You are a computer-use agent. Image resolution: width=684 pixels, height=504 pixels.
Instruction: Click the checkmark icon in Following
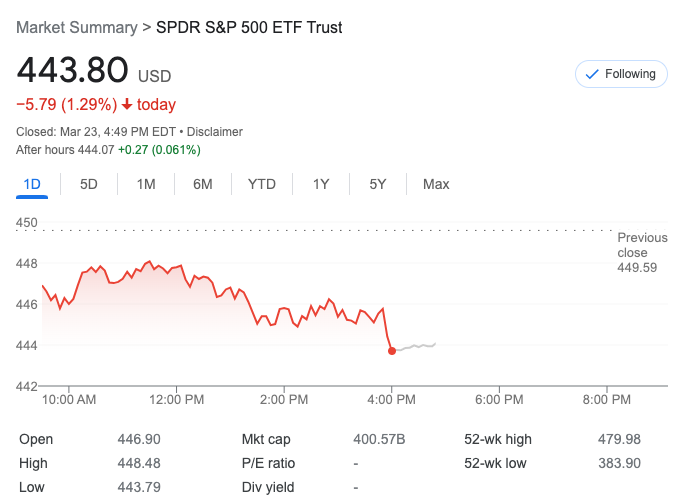tap(591, 74)
